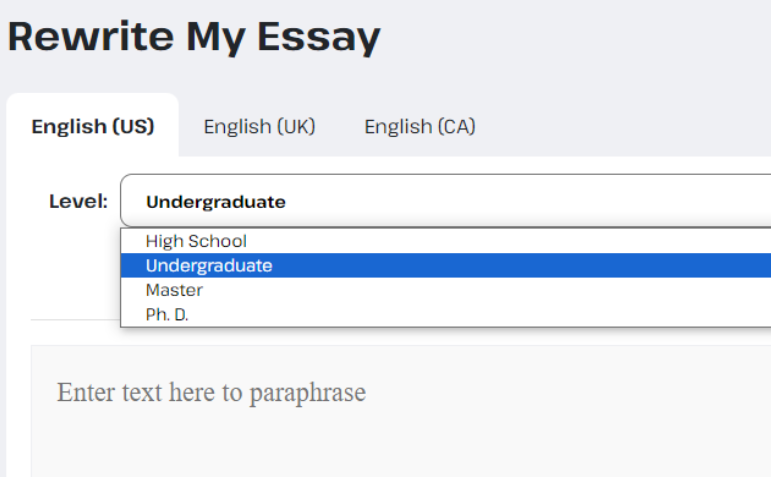Select the Ph. D. level option
The height and width of the screenshot is (477, 771).
(x=167, y=314)
